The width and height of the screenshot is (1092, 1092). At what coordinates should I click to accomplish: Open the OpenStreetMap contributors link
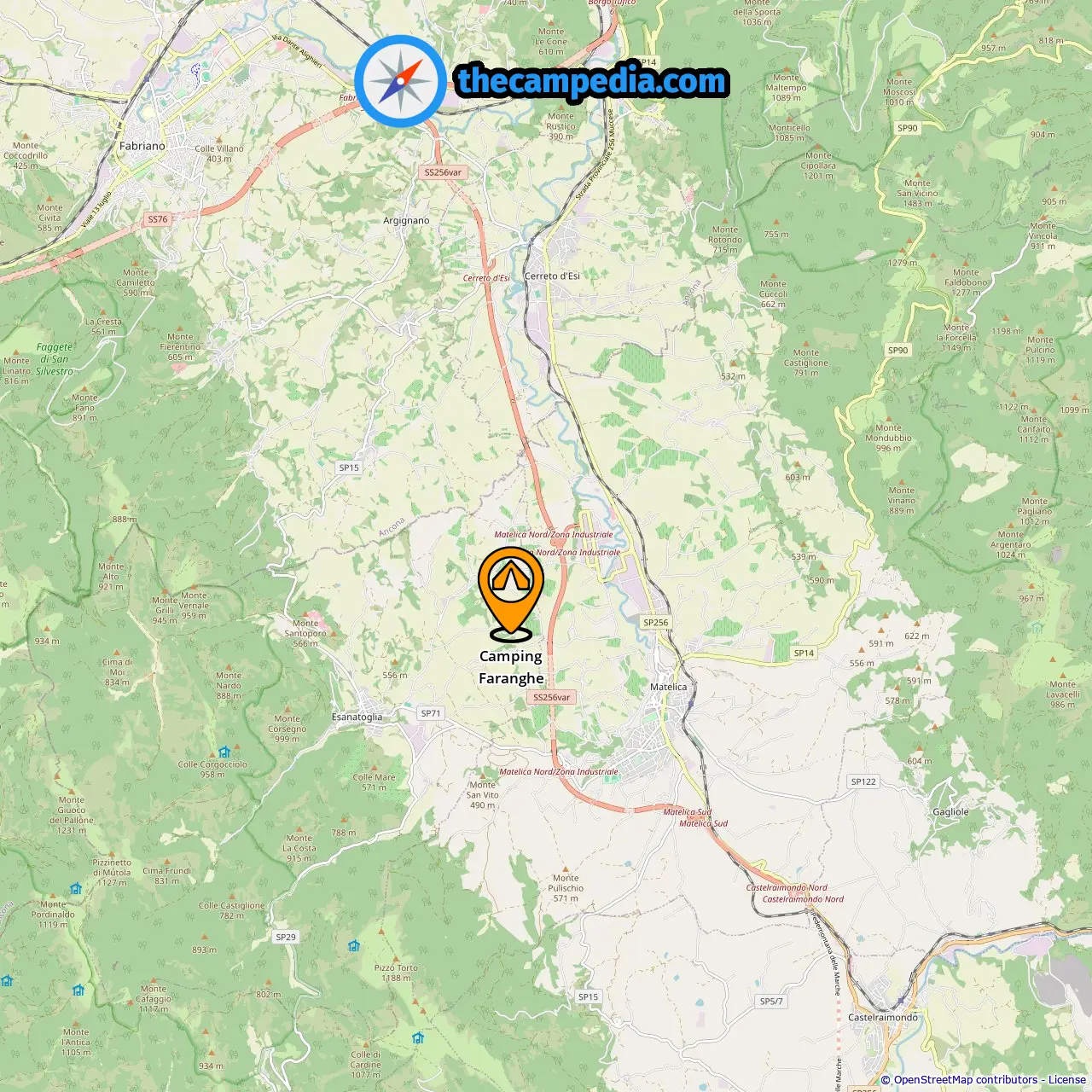[x=966, y=1080]
